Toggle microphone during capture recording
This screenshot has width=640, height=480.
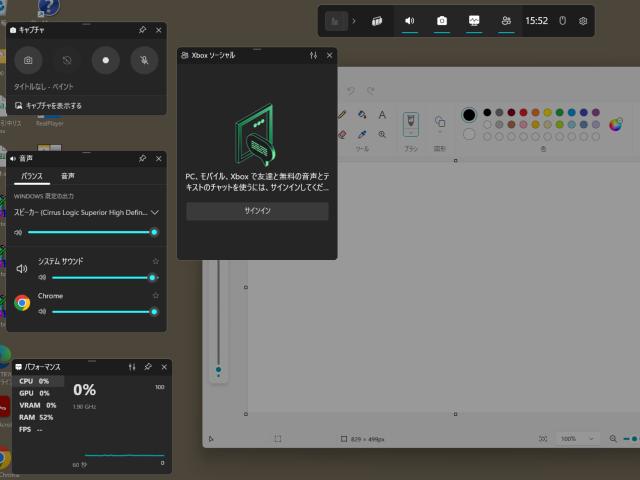144,60
